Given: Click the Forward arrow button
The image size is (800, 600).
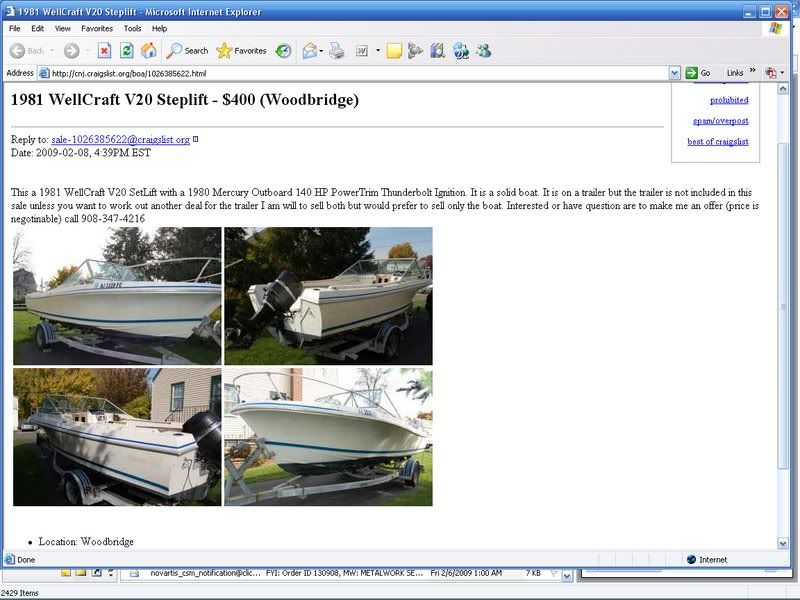Looking at the screenshot, I should tap(71, 51).
